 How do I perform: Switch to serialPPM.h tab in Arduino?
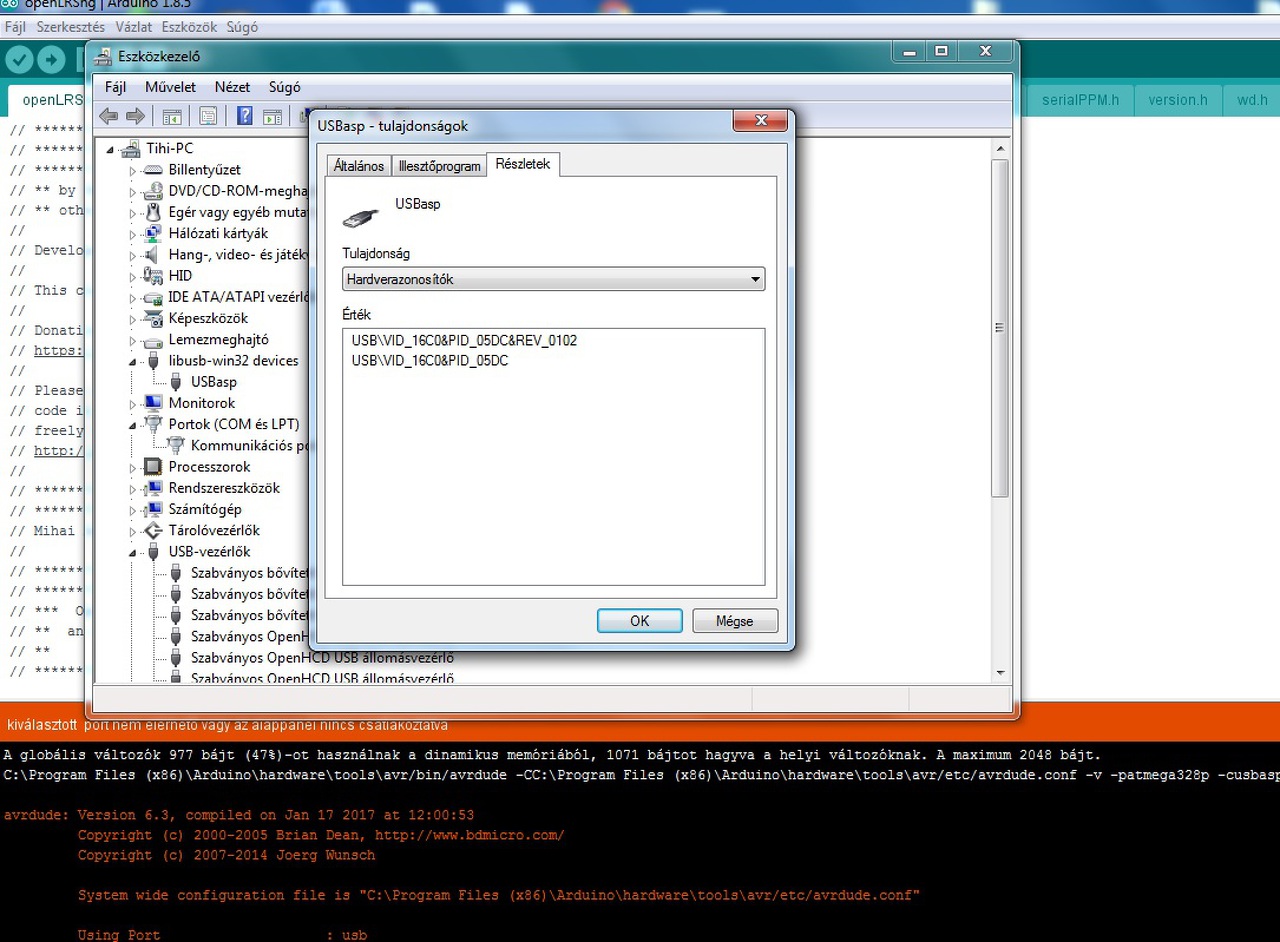[x=1080, y=100]
